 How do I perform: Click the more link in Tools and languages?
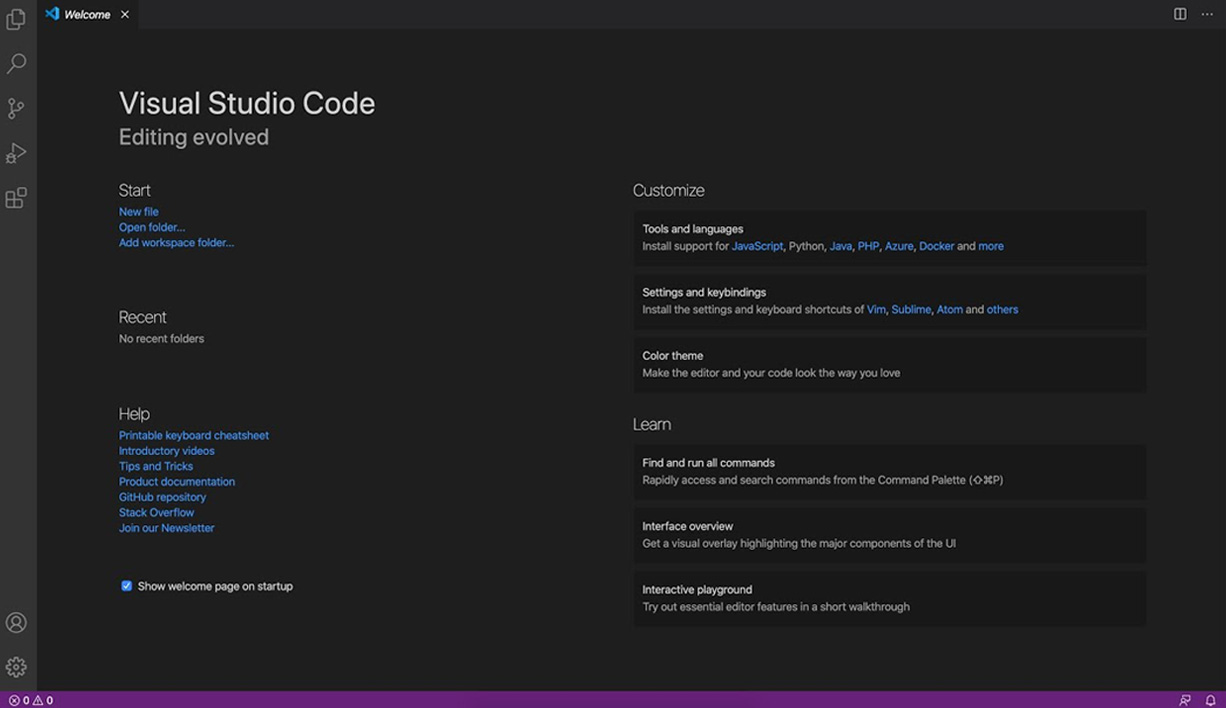click(x=991, y=246)
